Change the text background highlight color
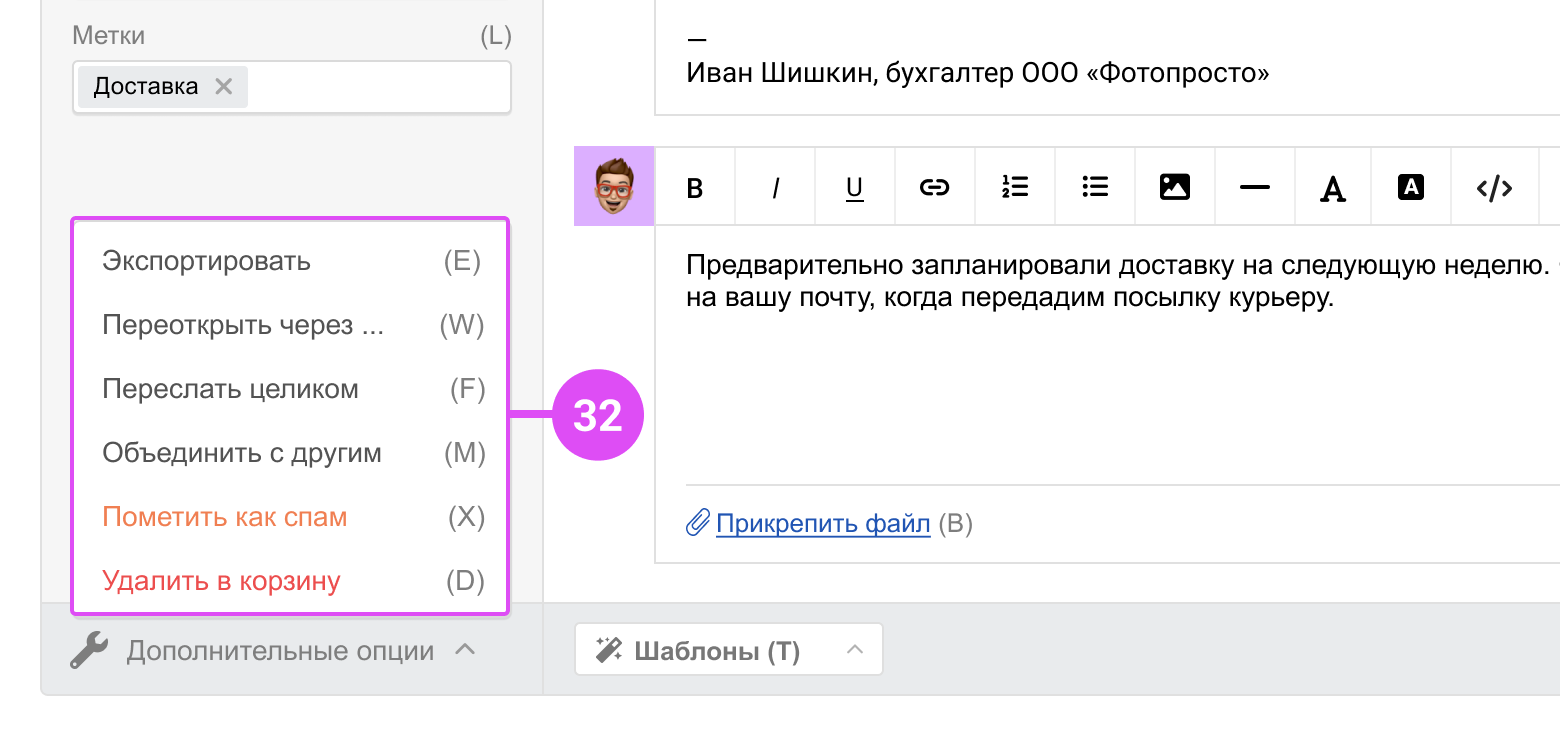The image size is (1560, 736). [1411, 186]
